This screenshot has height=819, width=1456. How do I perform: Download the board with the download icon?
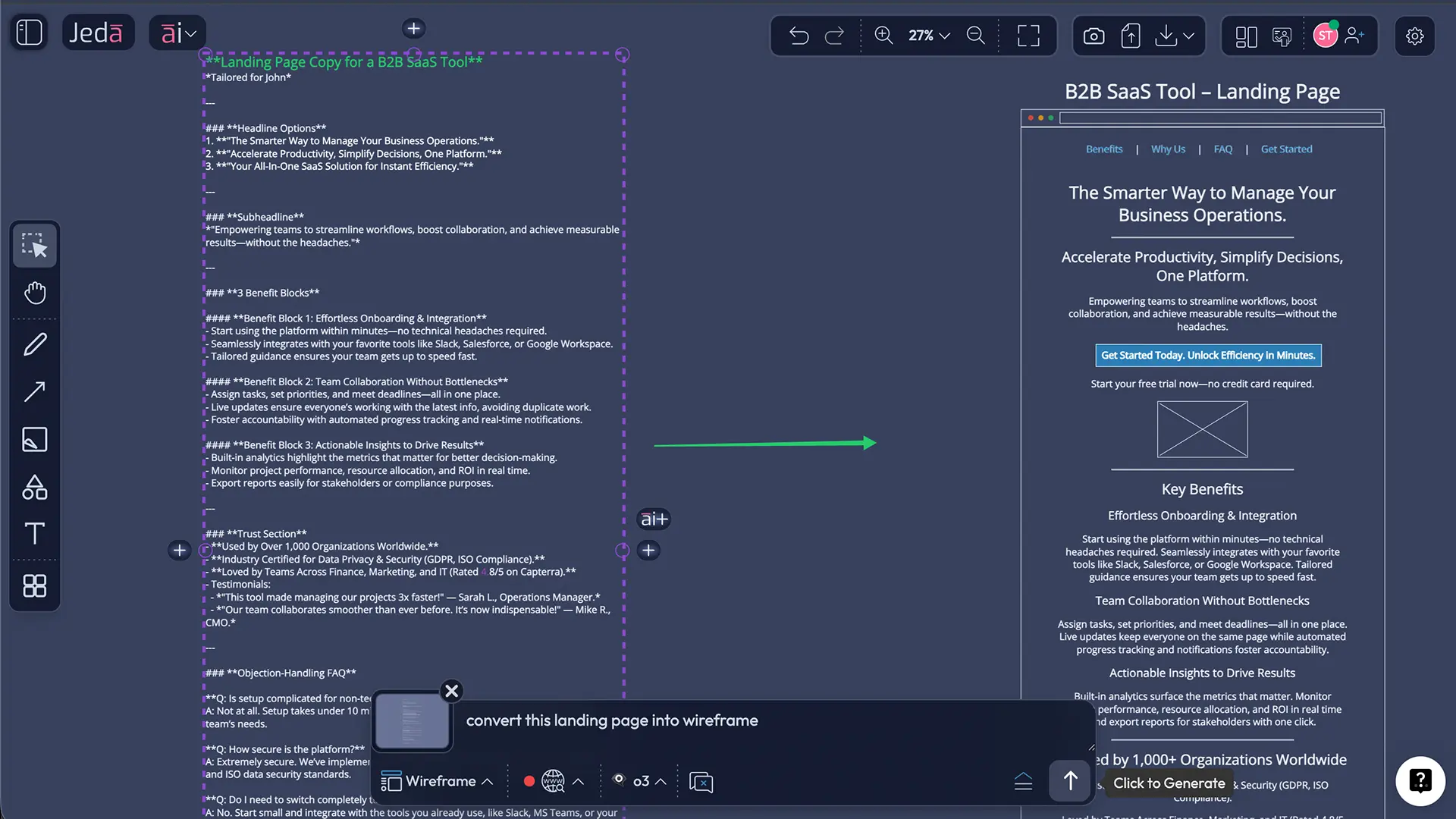click(1166, 36)
